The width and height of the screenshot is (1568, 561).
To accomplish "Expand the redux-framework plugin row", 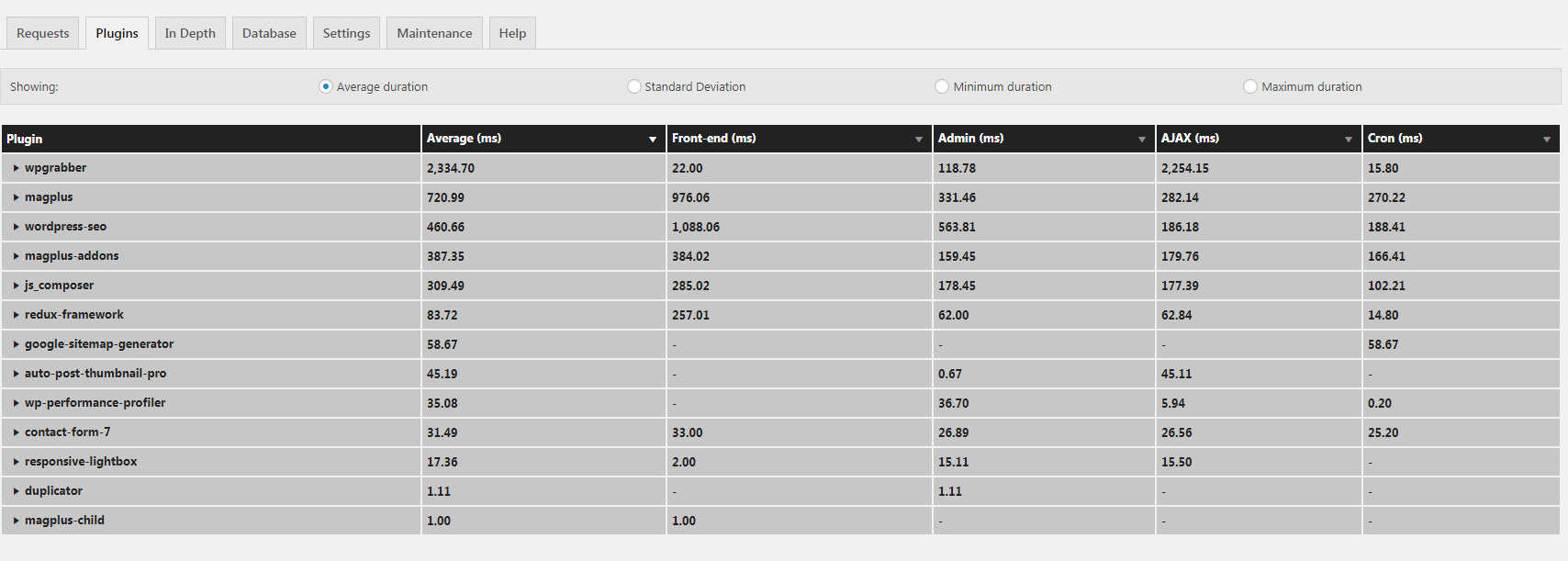I will [17, 315].
